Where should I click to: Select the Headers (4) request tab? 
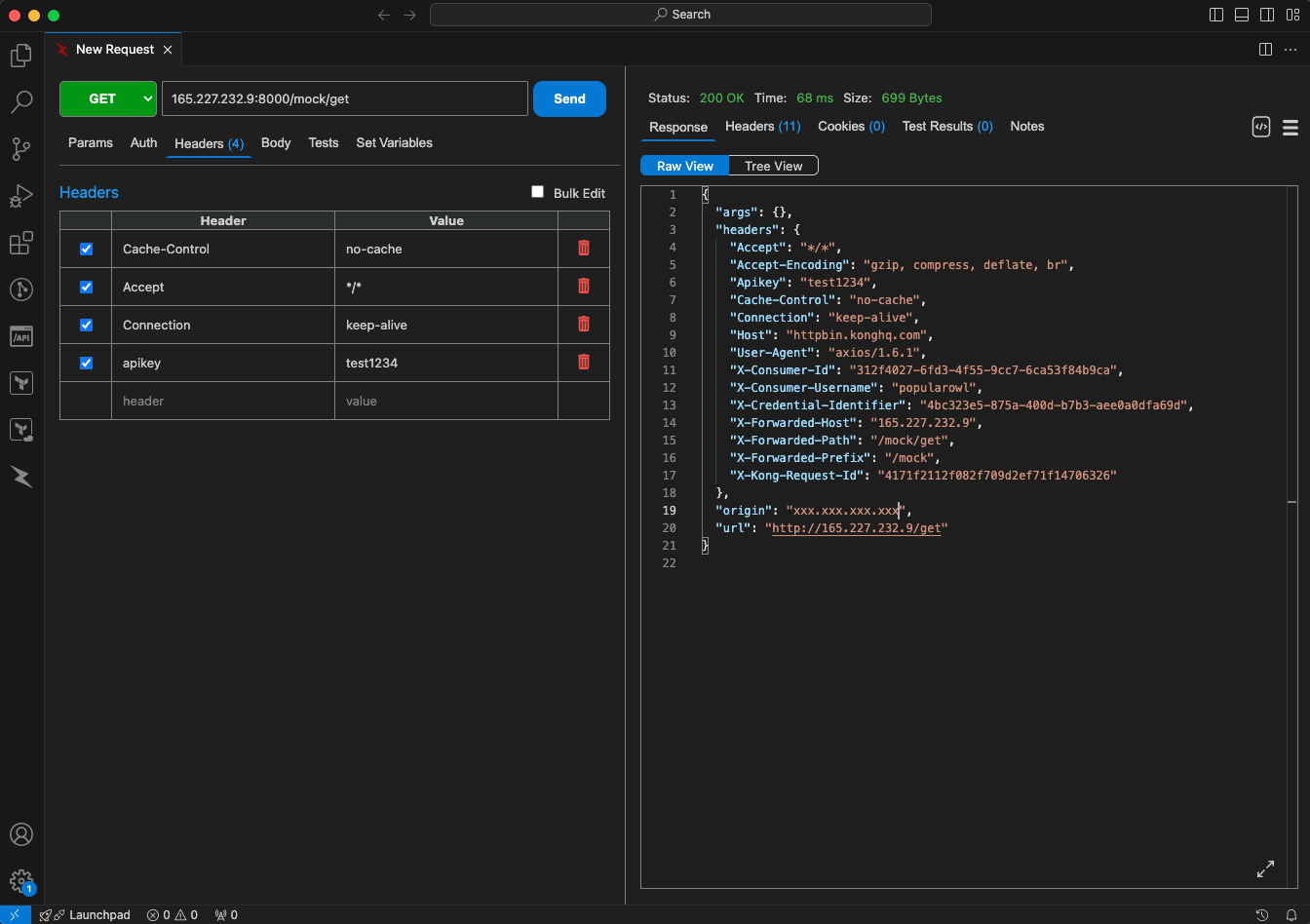coord(209,143)
